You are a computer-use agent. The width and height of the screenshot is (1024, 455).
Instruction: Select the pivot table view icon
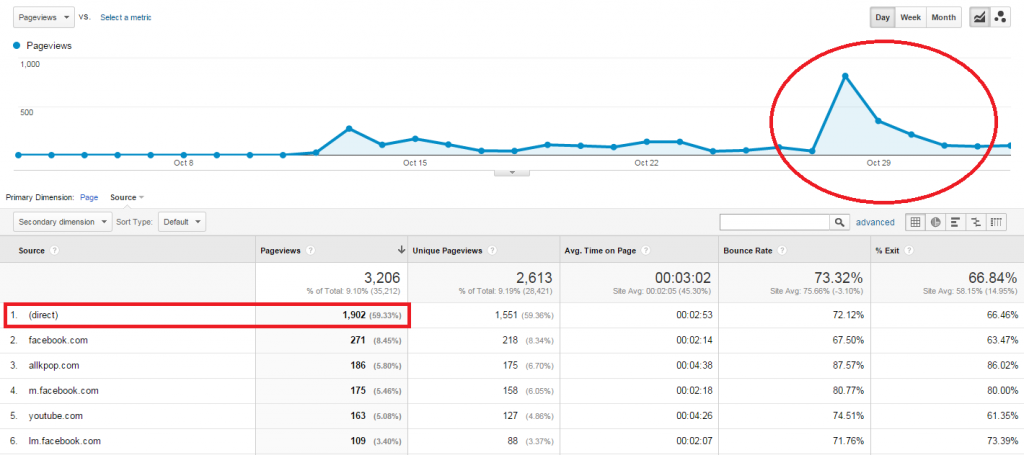tap(996, 222)
